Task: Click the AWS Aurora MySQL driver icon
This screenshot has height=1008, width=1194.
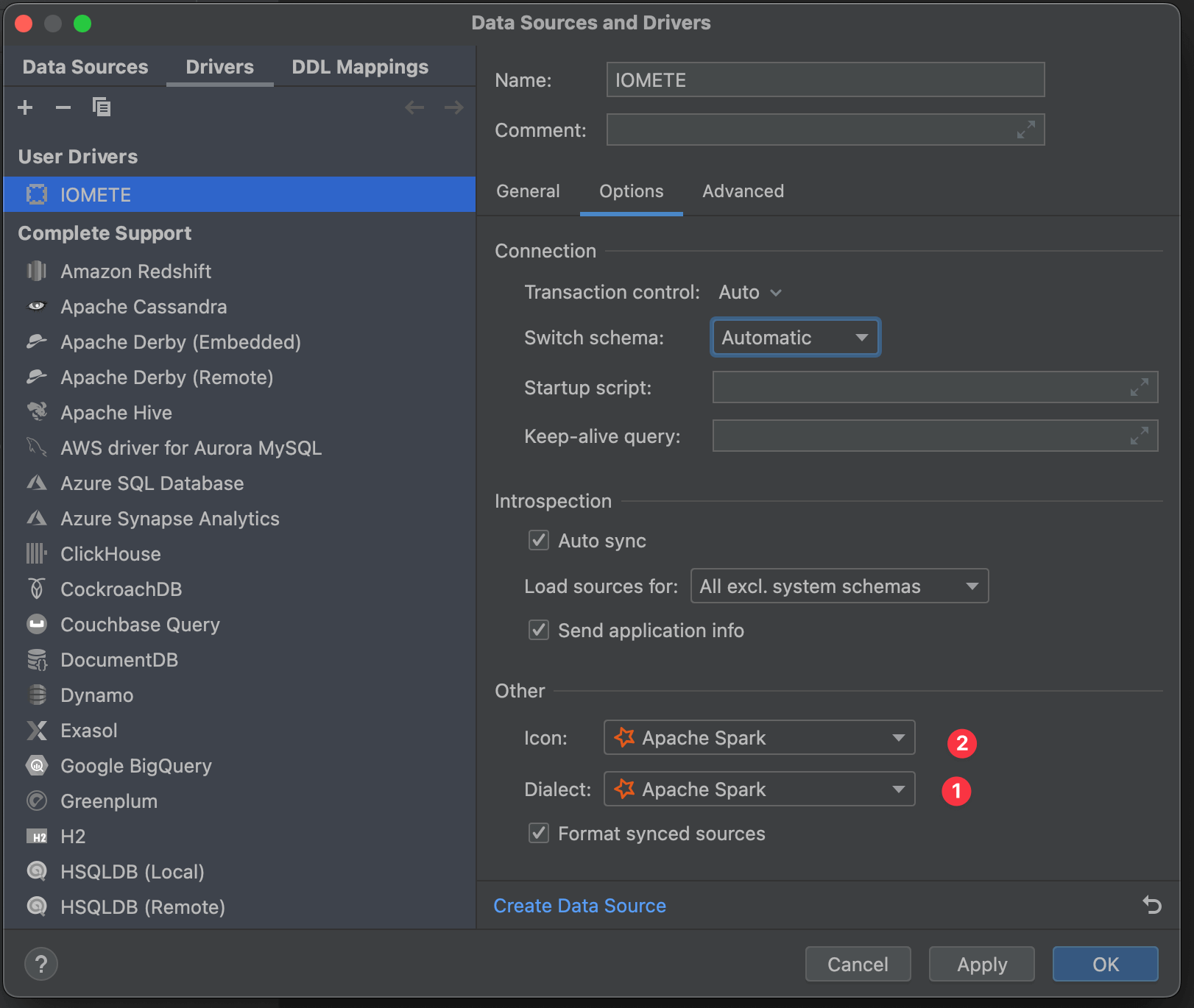Action: (37, 447)
